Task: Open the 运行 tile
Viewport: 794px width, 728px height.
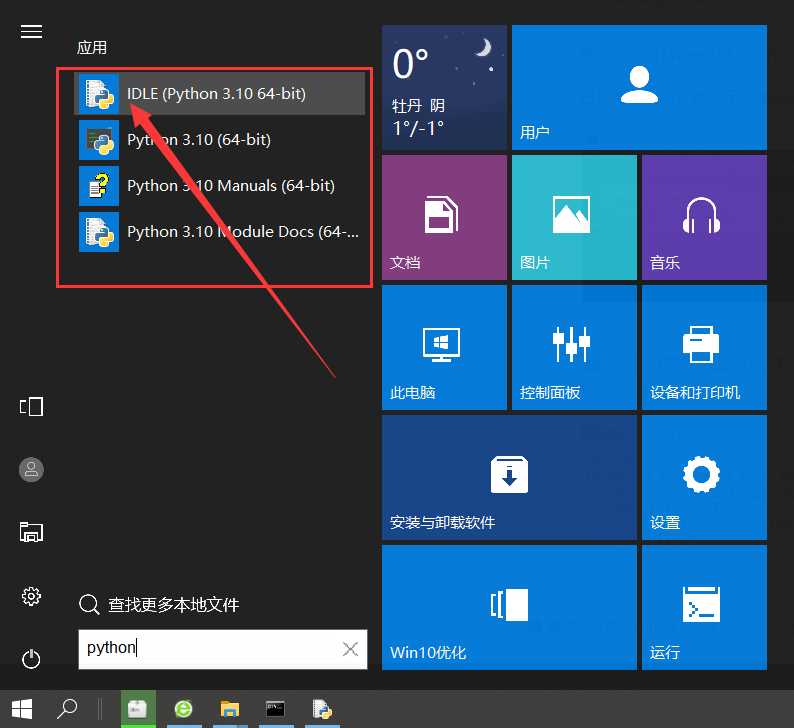Action: [x=704, y=608]
